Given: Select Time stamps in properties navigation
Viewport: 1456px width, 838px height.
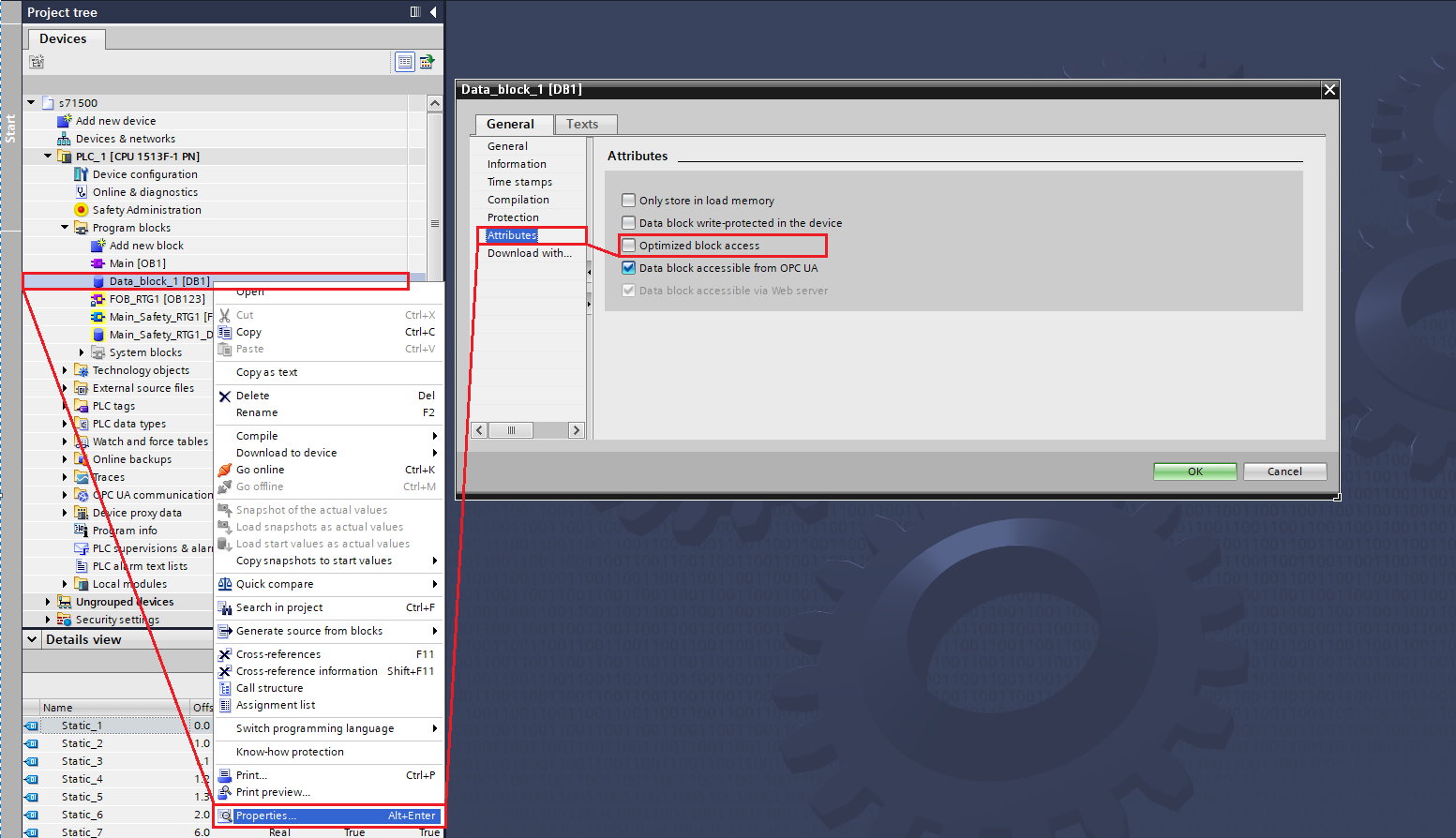Looking at the screenshot, I should point(519,182).
